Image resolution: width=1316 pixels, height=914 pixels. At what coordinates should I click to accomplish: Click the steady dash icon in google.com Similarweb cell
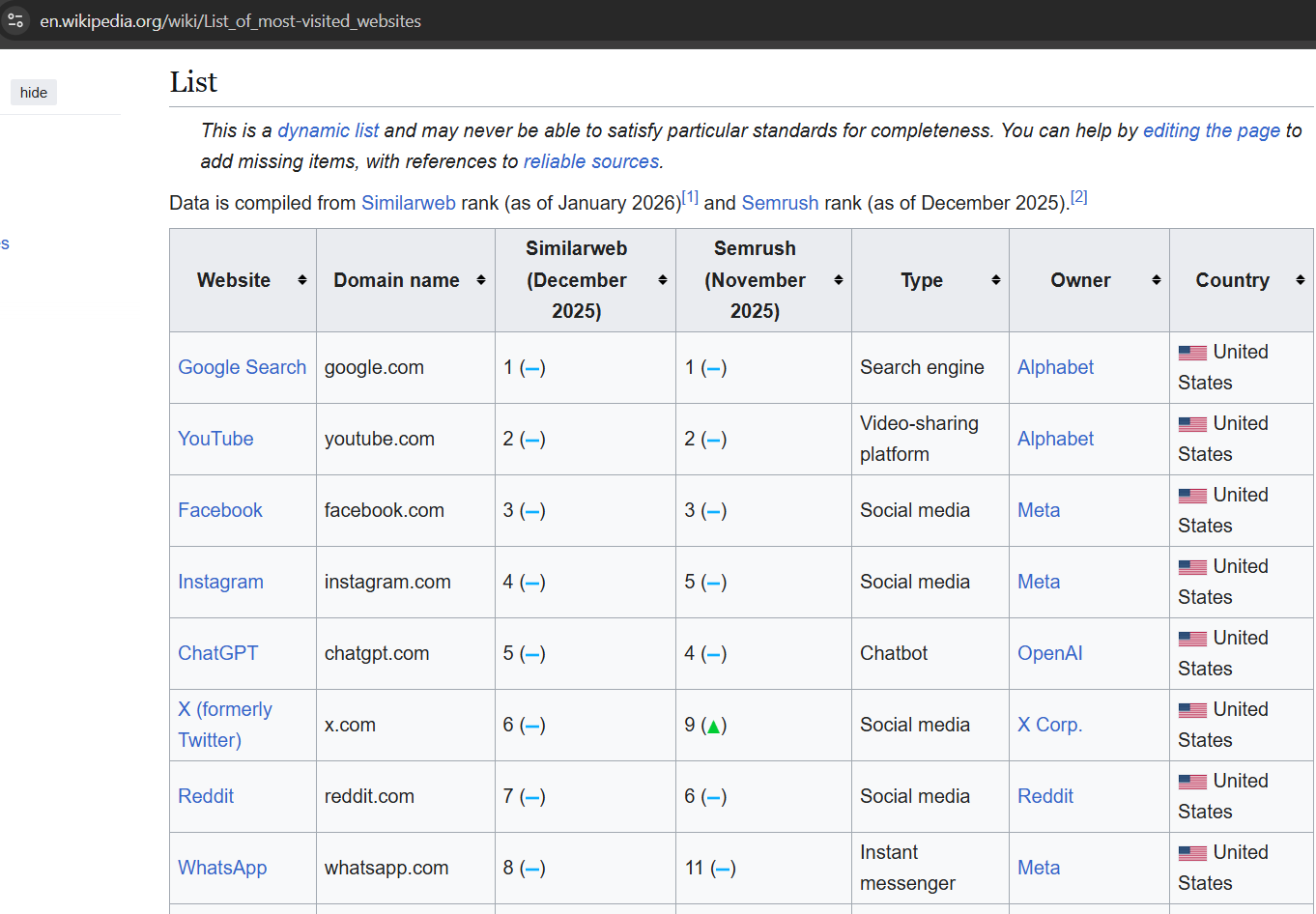point(532,368)
